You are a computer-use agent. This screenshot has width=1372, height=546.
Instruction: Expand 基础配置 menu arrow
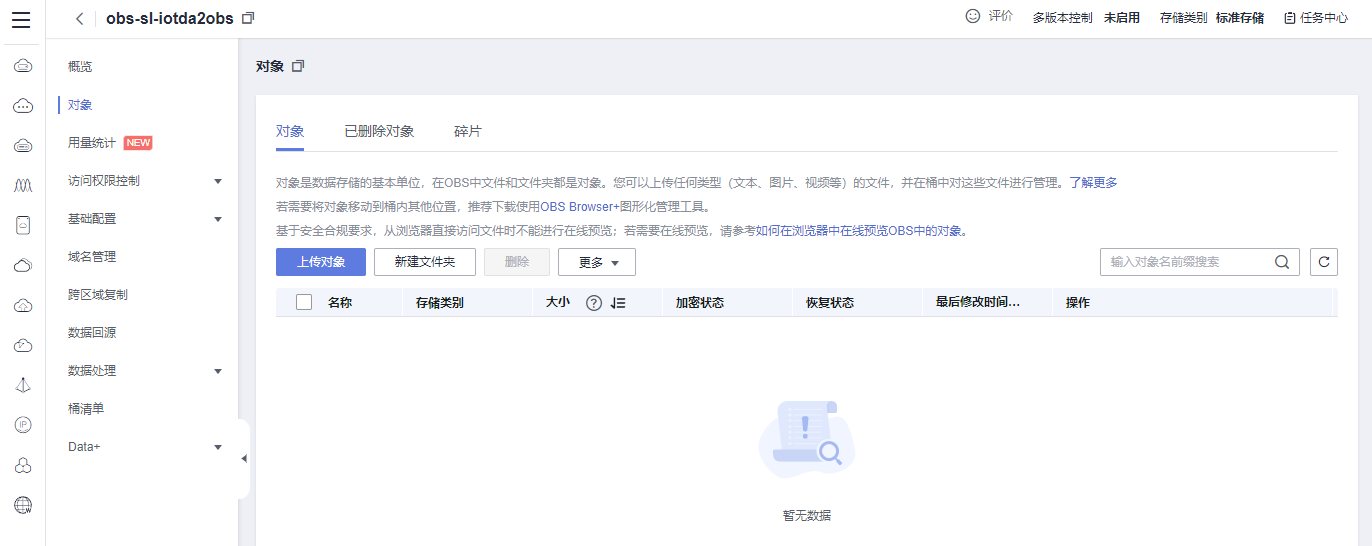click(218, 219)
